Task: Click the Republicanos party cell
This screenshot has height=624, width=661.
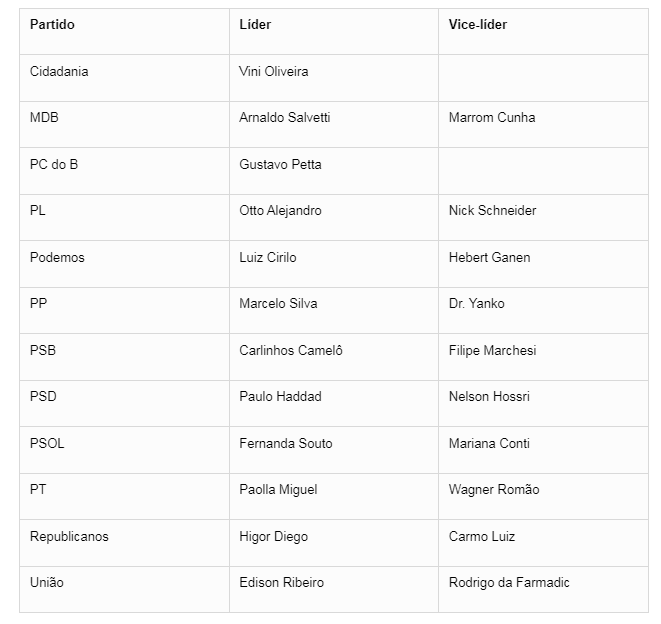Action: [x=69, y=536]
